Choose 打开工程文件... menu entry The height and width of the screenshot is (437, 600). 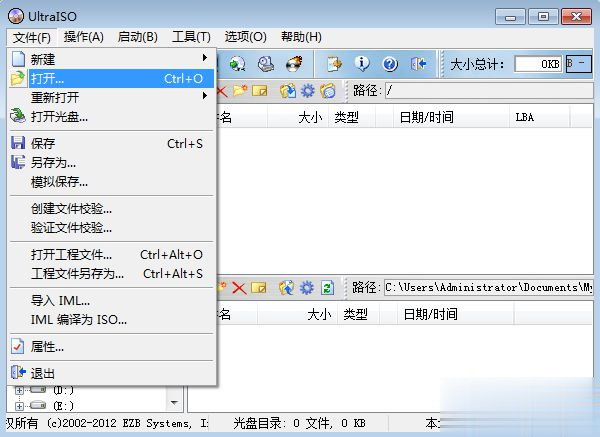point(111,254)
